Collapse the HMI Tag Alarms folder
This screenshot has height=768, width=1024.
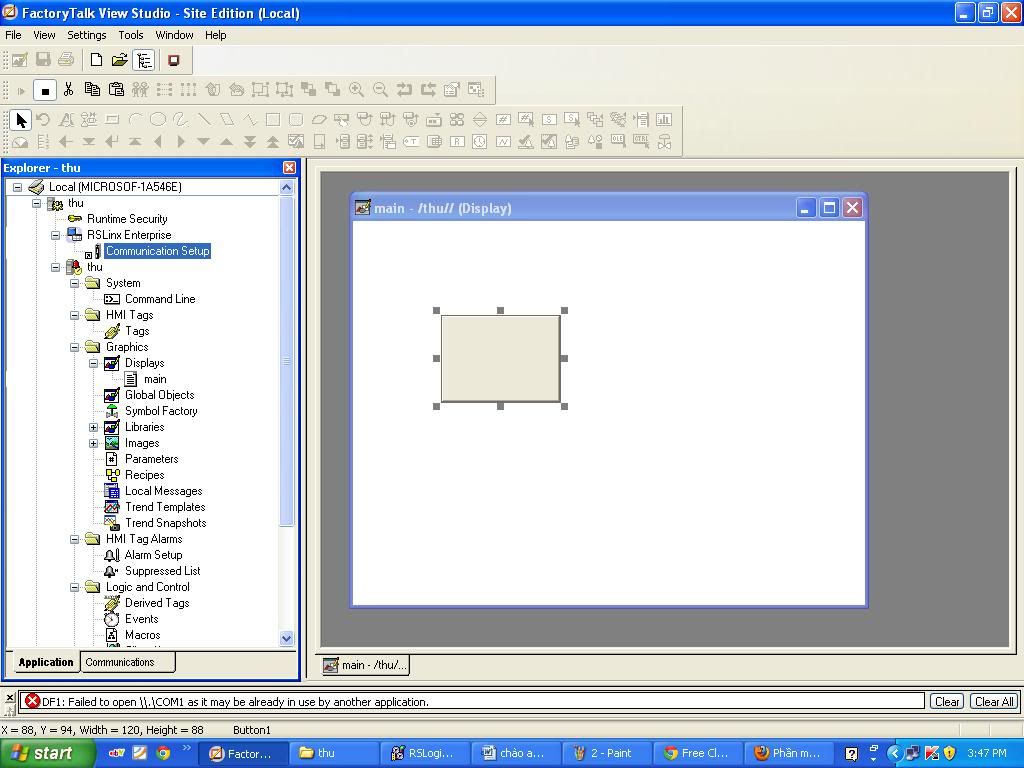[74, 539]
